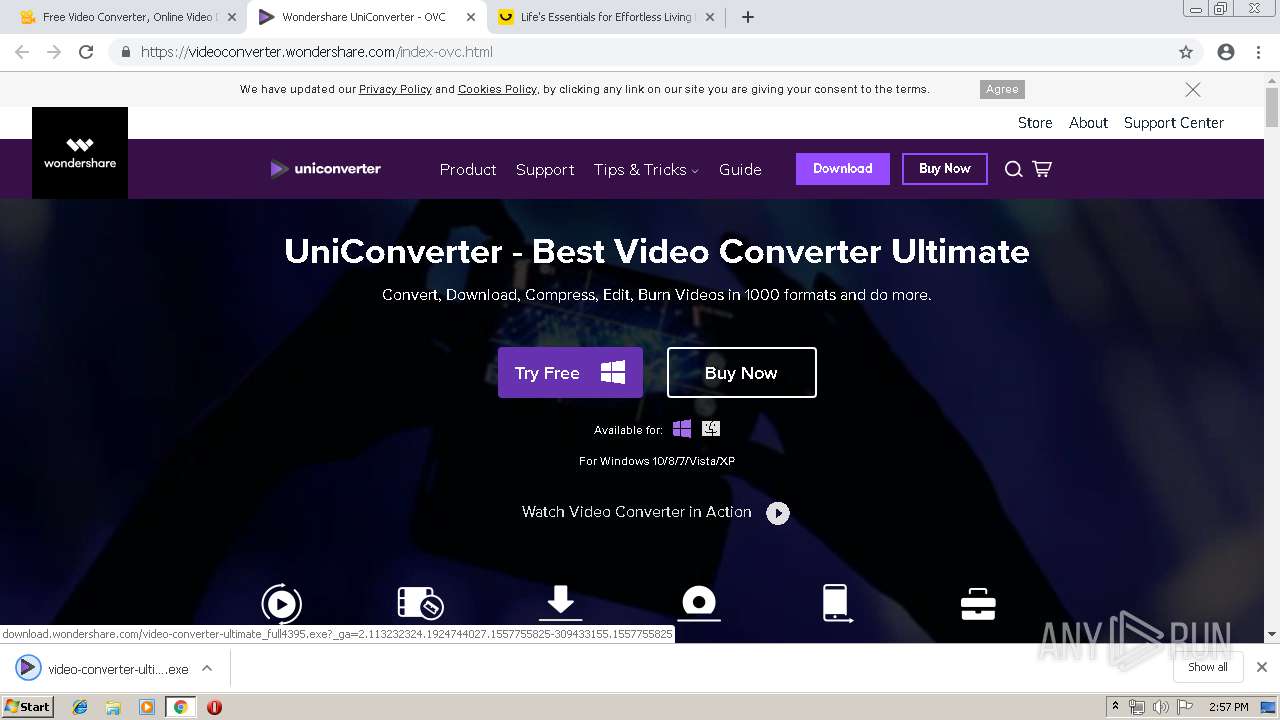Open Chrome's three-dot menu

click(1259, 52)
